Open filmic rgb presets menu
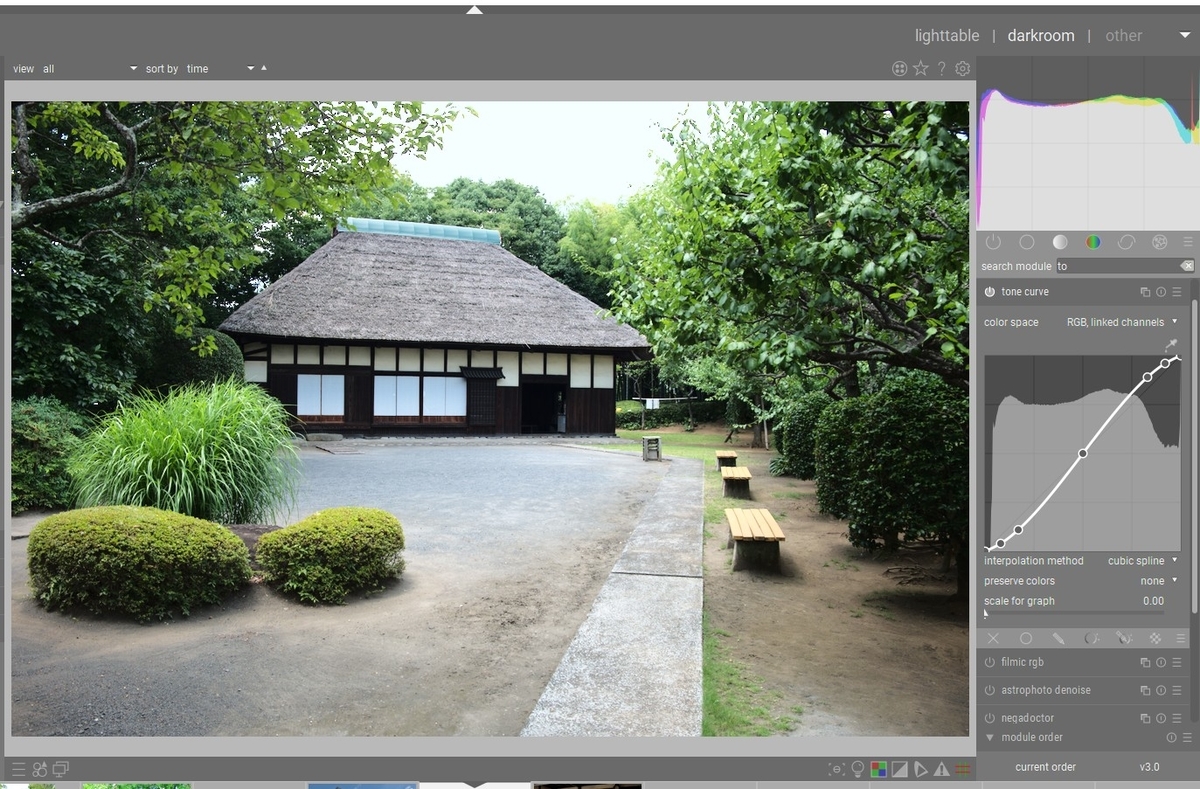The image size is (1200, 789). [x=1177, y=662]
